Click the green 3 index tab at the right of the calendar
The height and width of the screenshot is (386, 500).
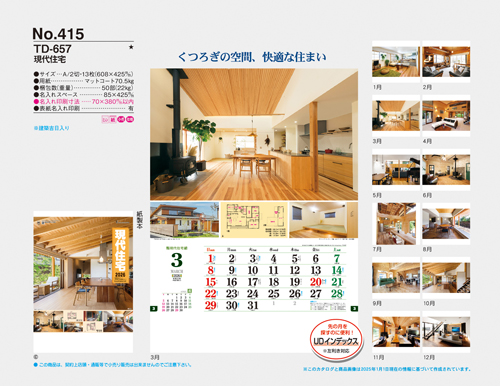(x=354, y=309)
